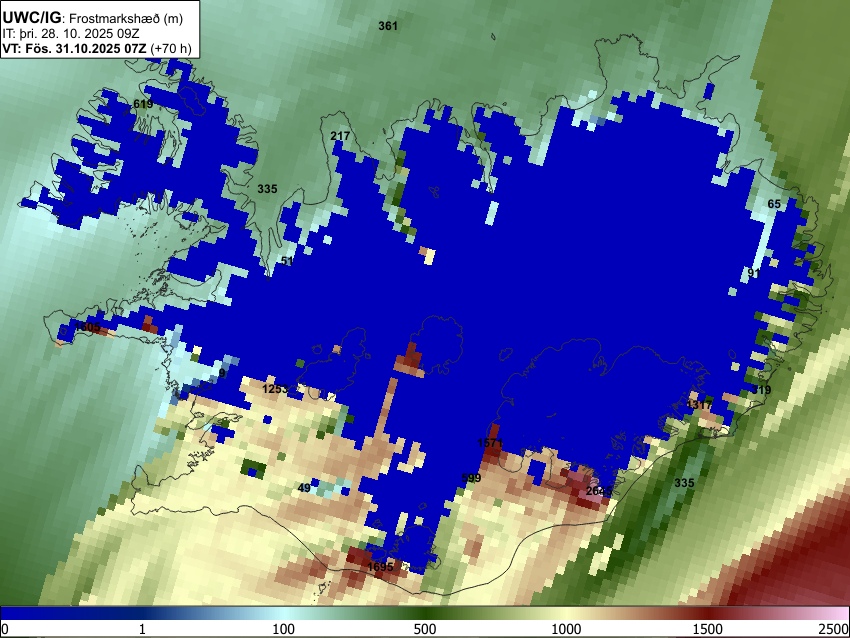Click the colorbar label 0

[x=5, y=629]
